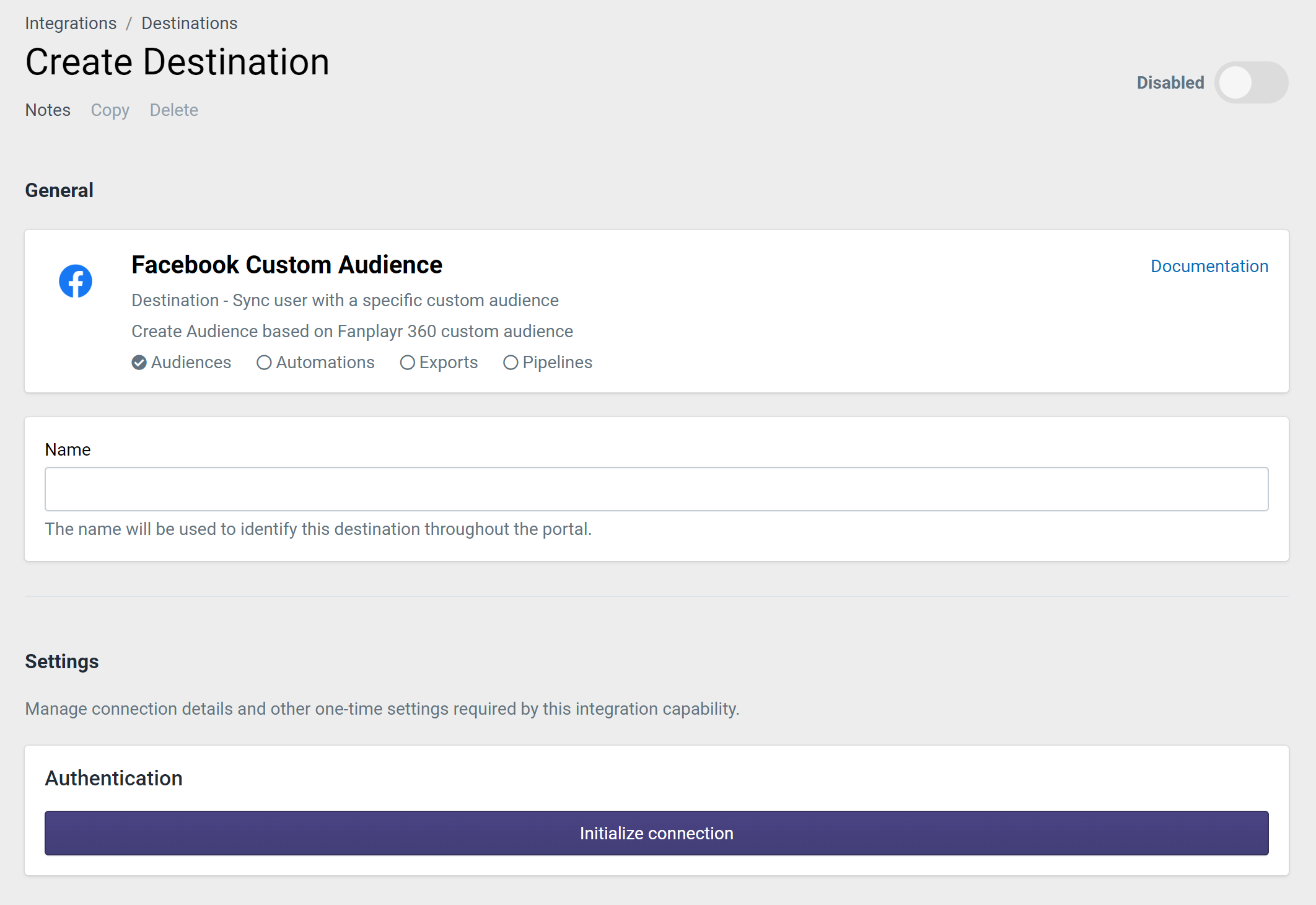Toggle the Audiences checked indicator
Image resolution: width=1316 pixels, height=905 pixels.
point(139,363)
